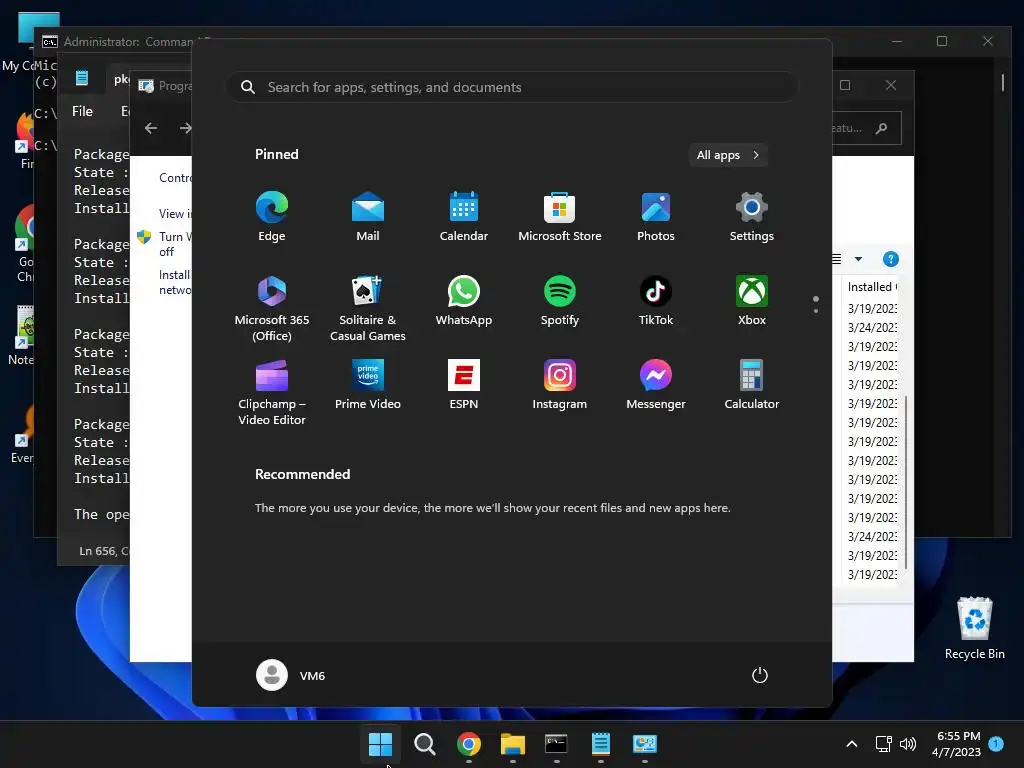This screenshot has width=1024, height=768.
Task: Click first 3/24/2023 date in list
Action: [x=872, y=327]
